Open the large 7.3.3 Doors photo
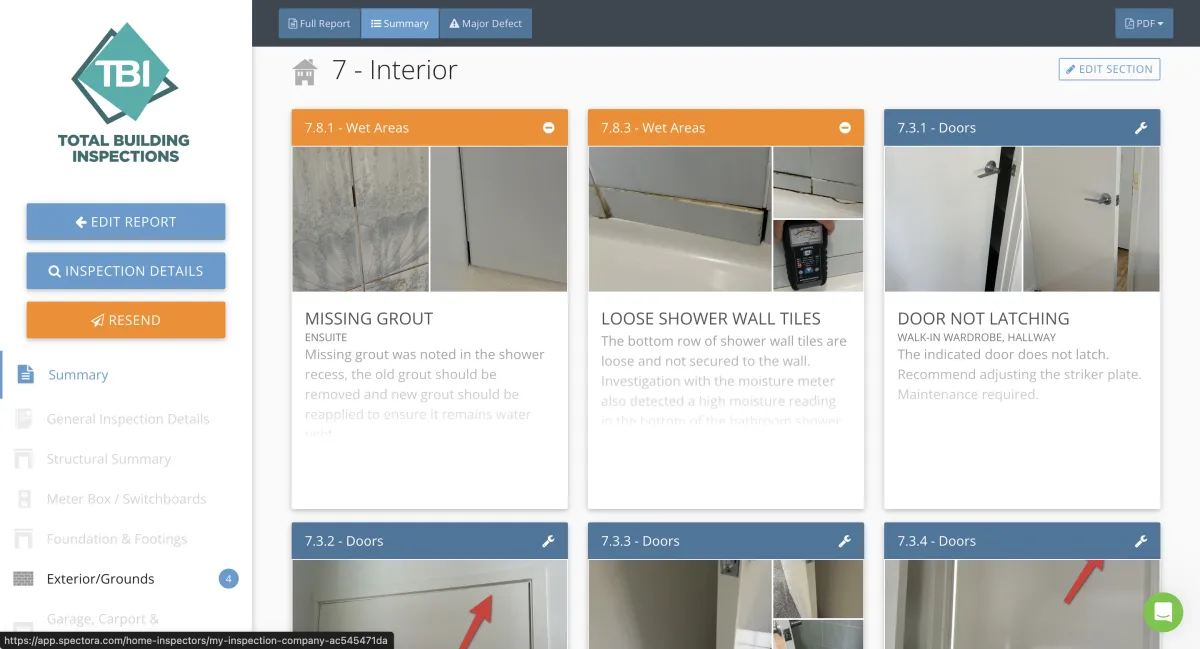The width and height of the screenshot is (1200, 649). pyautogui.click(x=679, y=604)
